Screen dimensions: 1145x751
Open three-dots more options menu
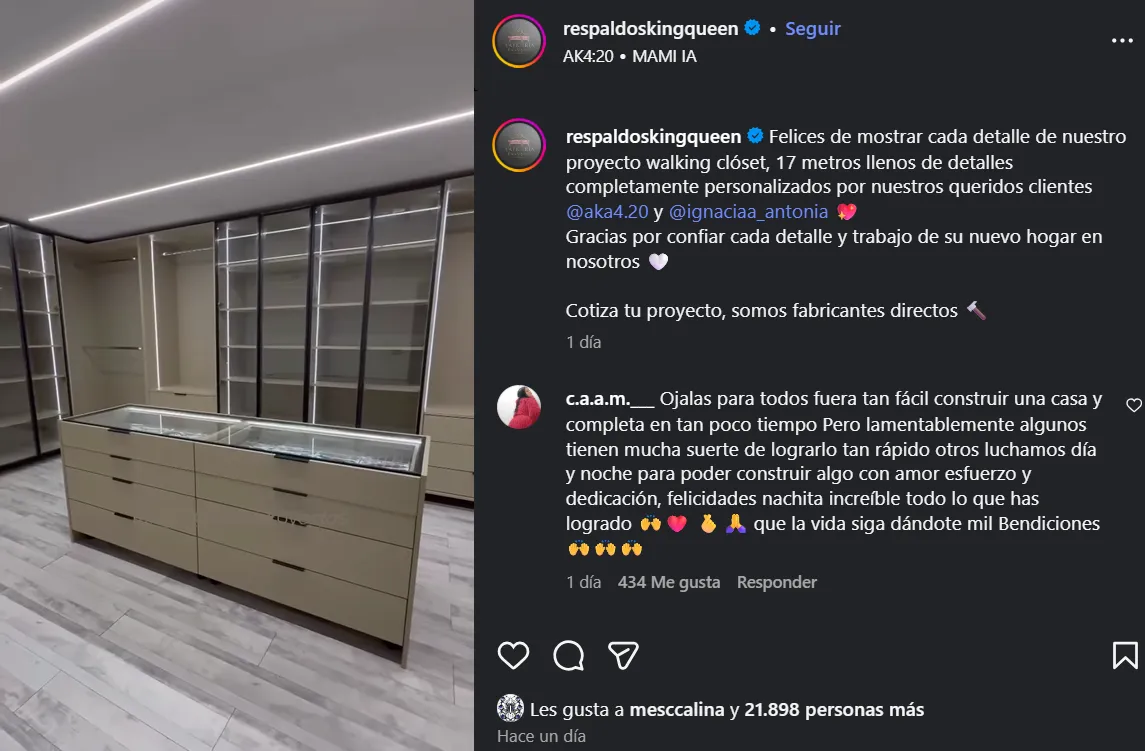tap(1122, 40)
